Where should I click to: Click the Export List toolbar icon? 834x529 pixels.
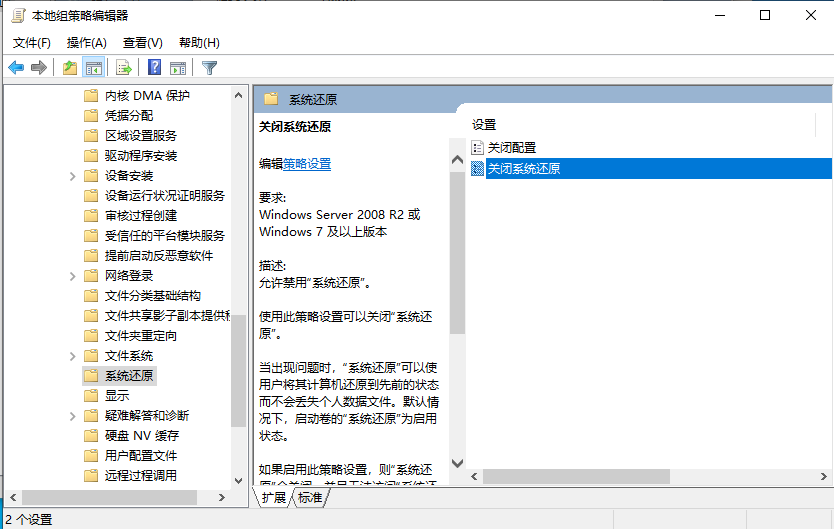point(124,68)
